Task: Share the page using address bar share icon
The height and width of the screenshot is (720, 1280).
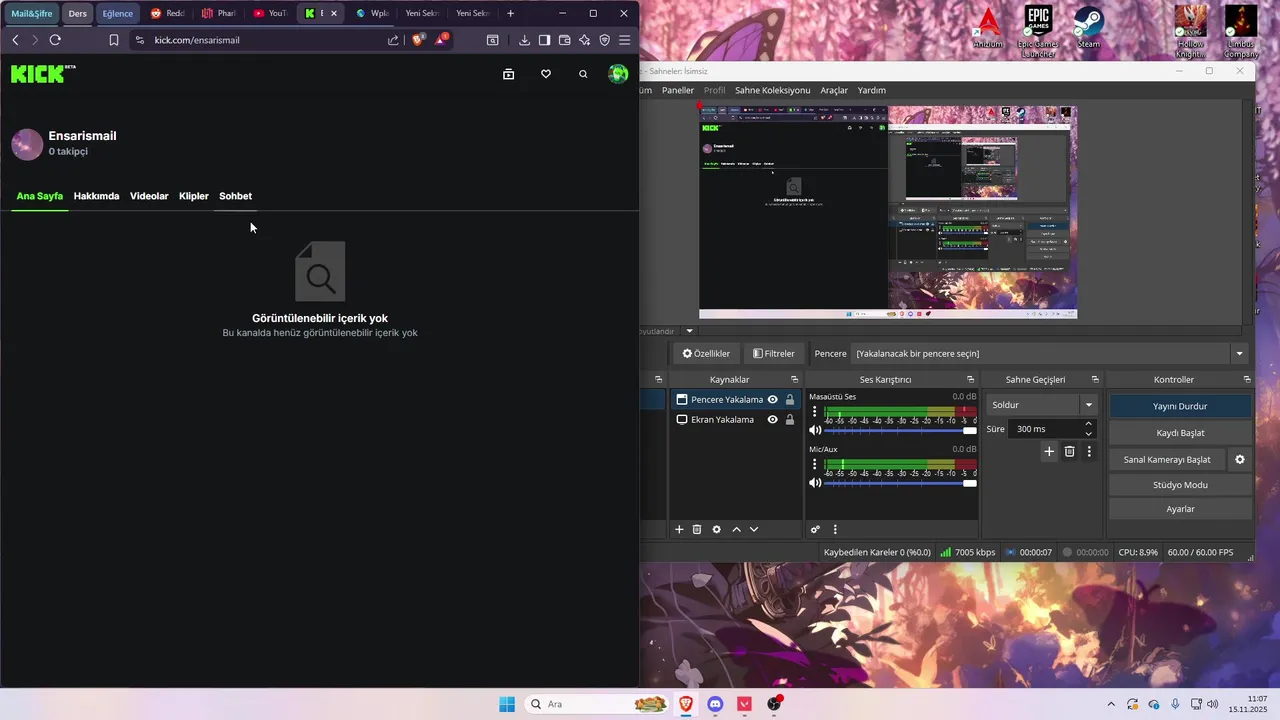Action: coord(393,40)
